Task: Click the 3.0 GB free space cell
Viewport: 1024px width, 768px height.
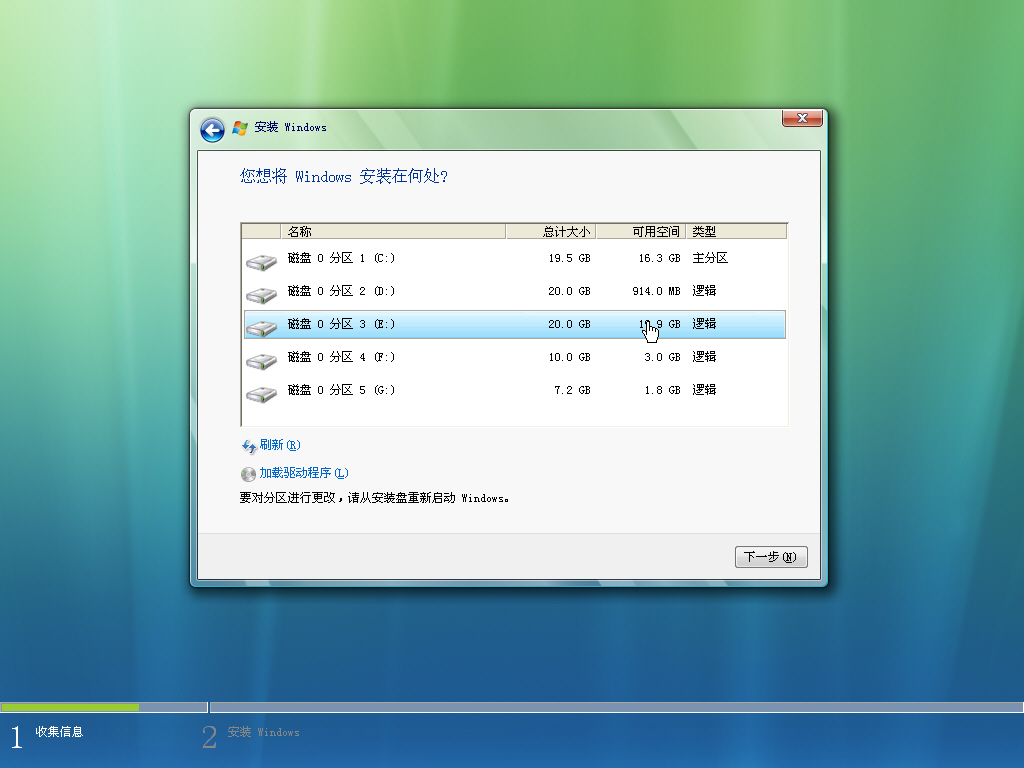Action: coord(662,357)
